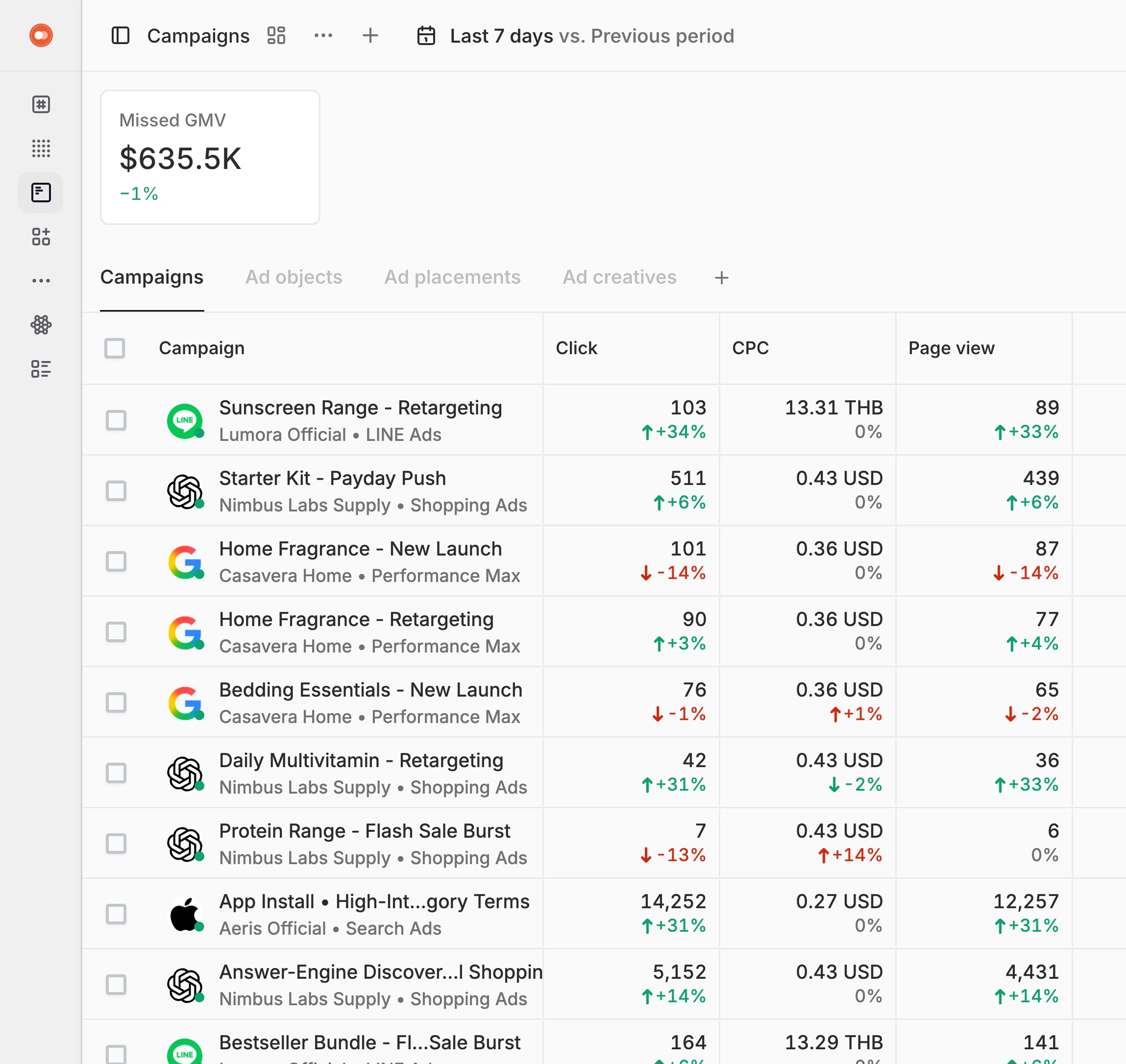Open the three-dots menu in top bar

(x=323, y=36)
